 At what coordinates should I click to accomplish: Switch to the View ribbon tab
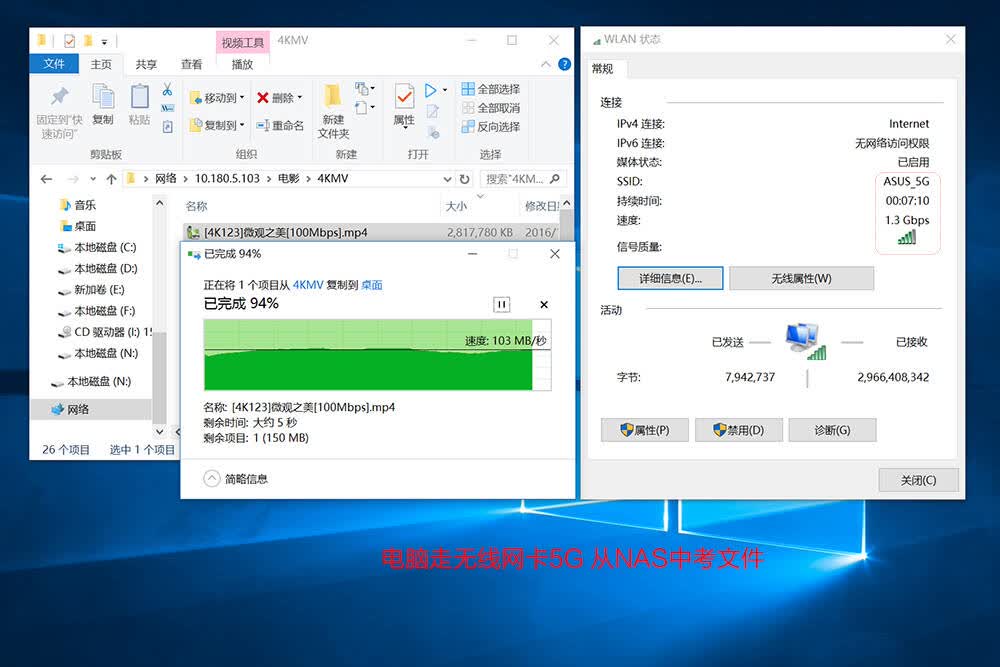pyautogui.click(x=191, y=64)
